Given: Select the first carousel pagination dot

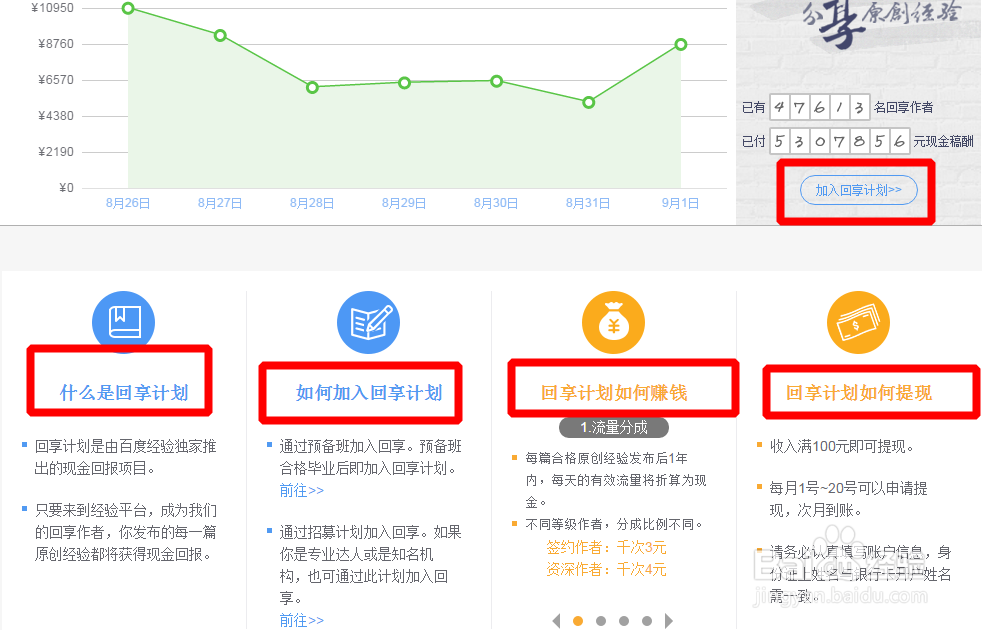Looking at the screenshot, I should (579, 621).
